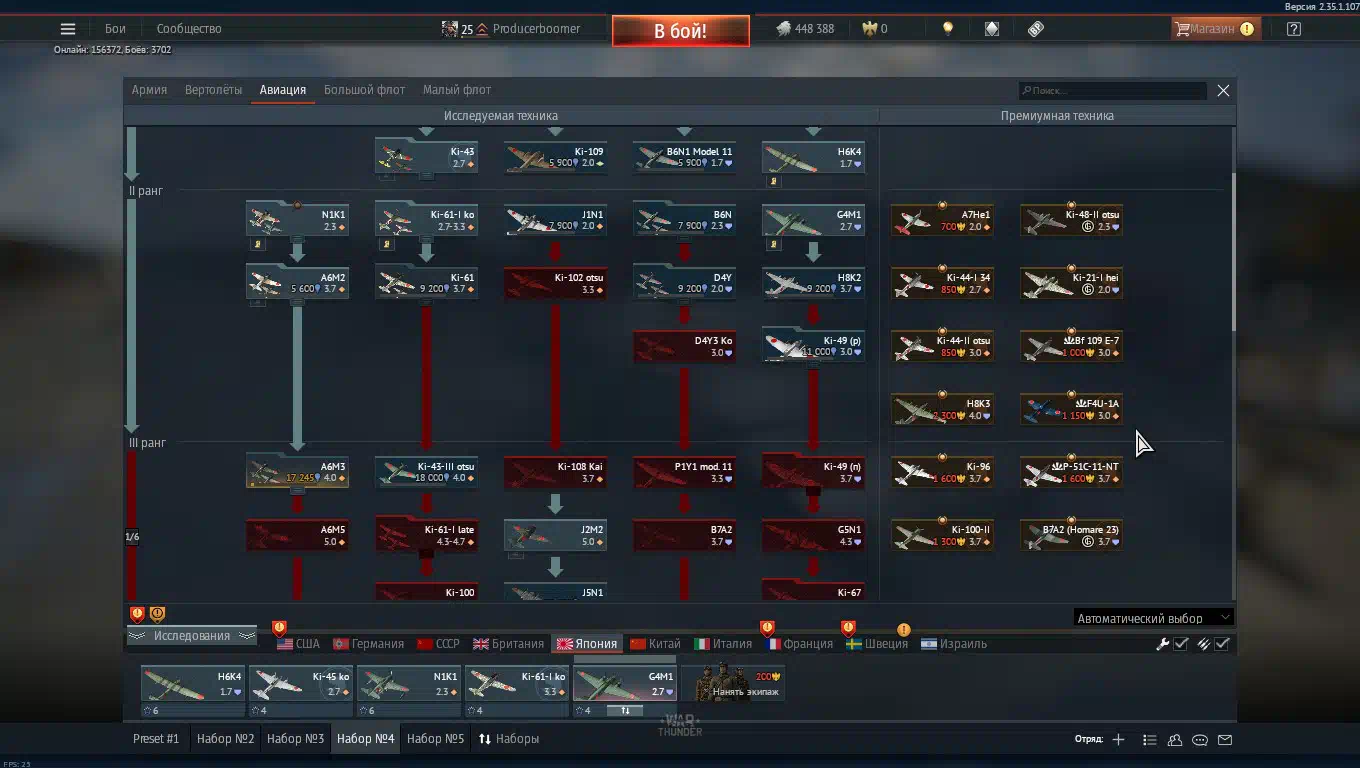The image size is (1360, 768).
Task: Click the wrench auto-repair icon
Action: pyautogui.click(x=1163, y=644)
